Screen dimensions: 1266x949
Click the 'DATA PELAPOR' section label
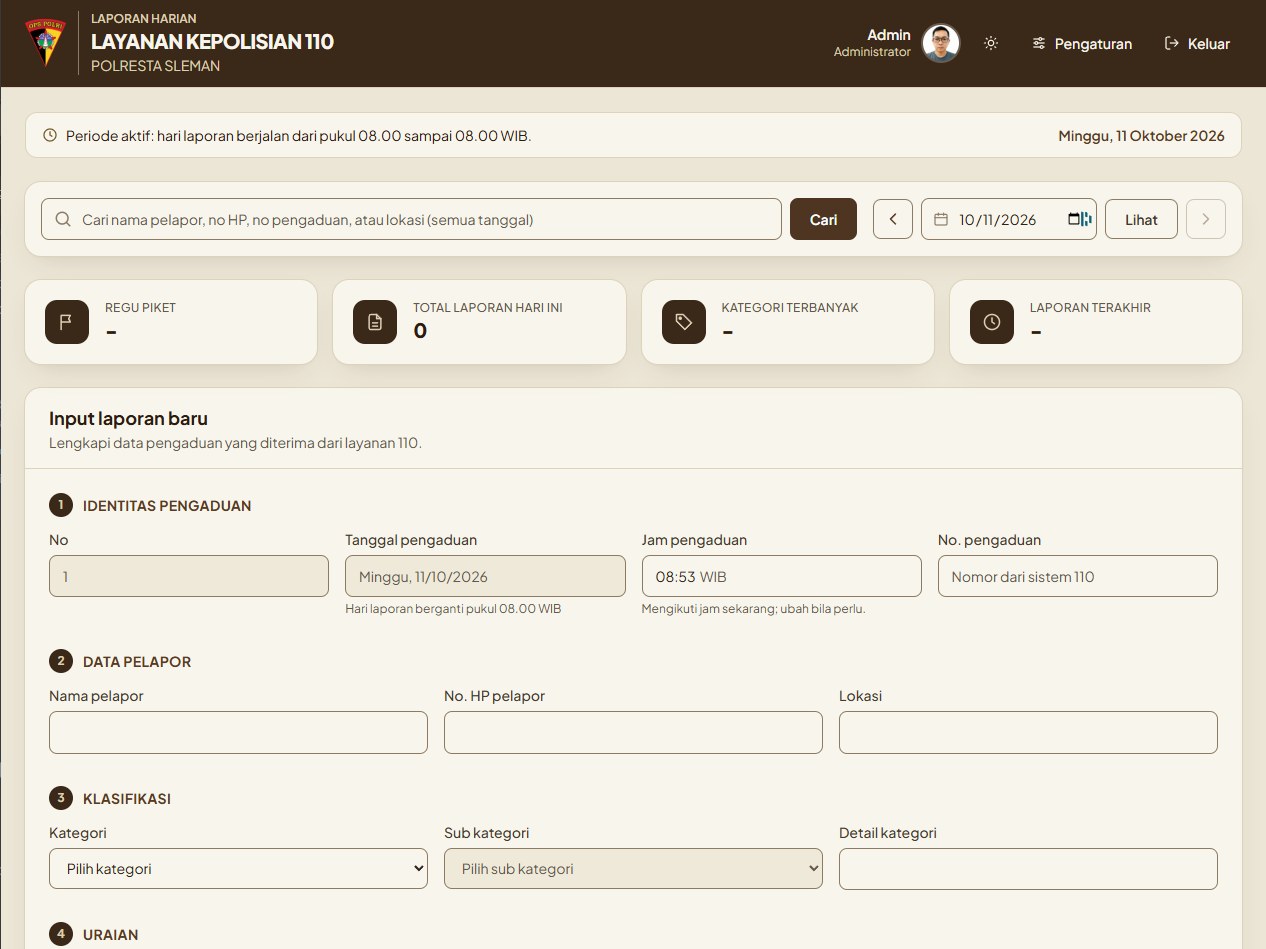[137, 662]
